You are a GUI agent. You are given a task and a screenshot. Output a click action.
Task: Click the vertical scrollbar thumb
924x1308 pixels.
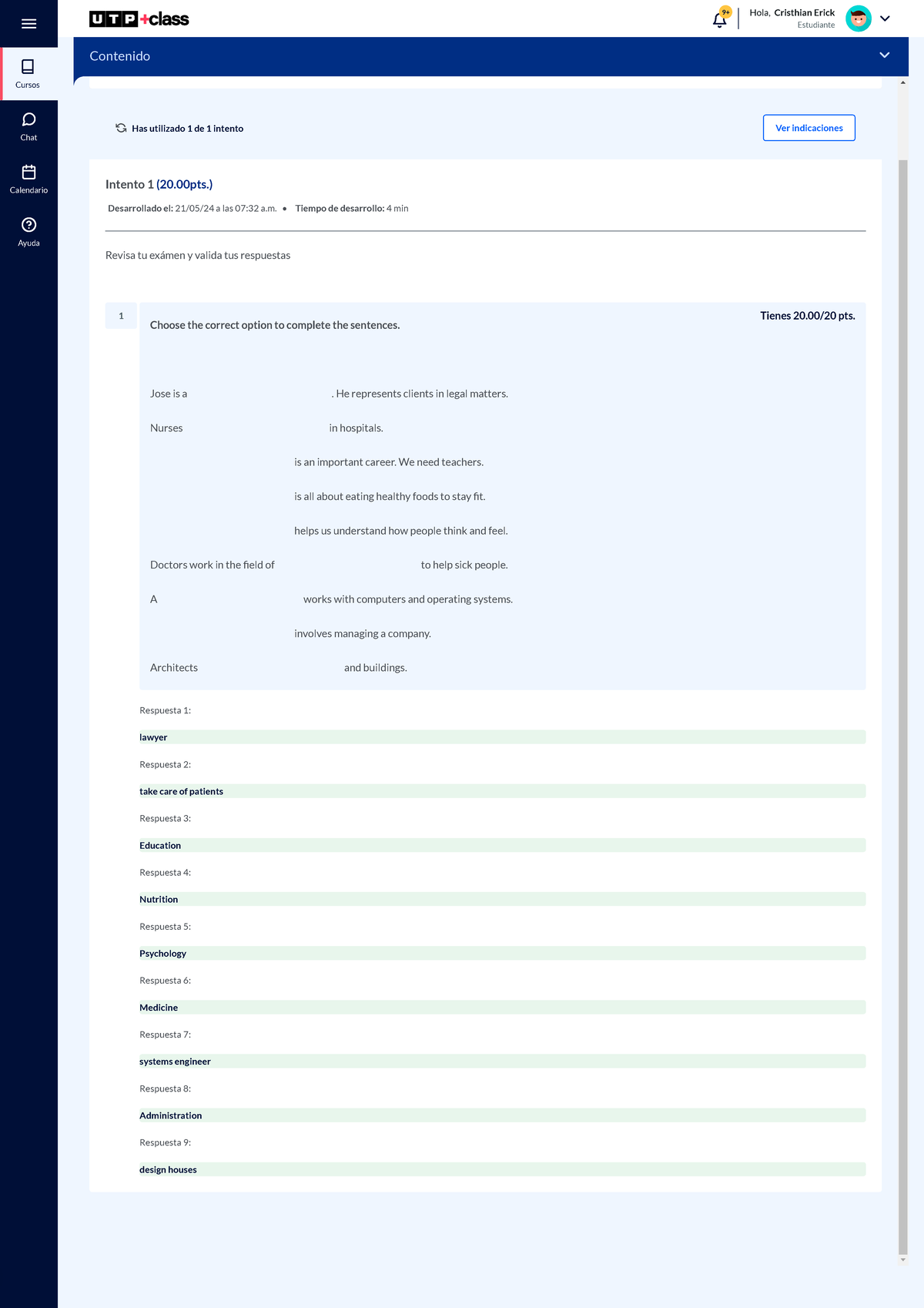[902, 693]
